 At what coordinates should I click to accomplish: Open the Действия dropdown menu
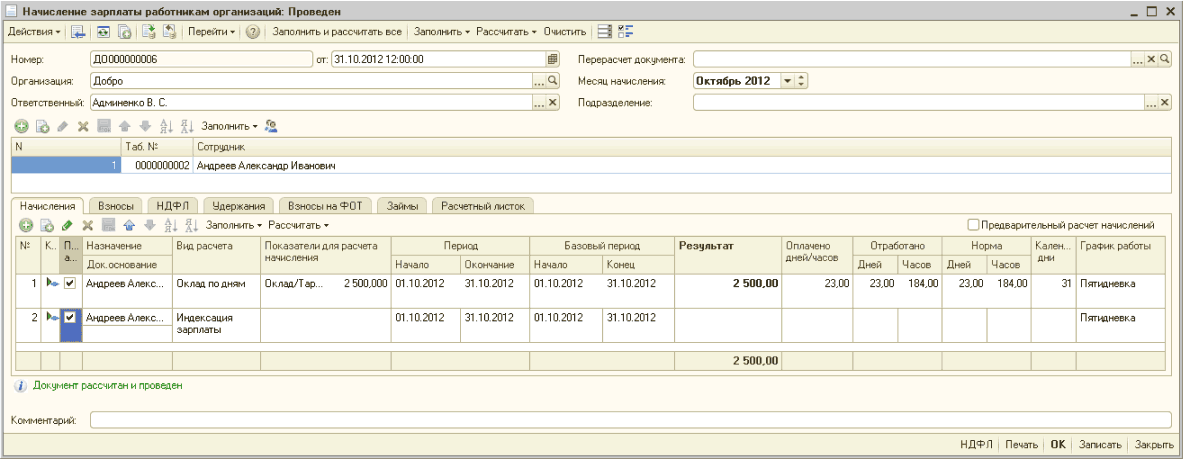pos(34,32)
